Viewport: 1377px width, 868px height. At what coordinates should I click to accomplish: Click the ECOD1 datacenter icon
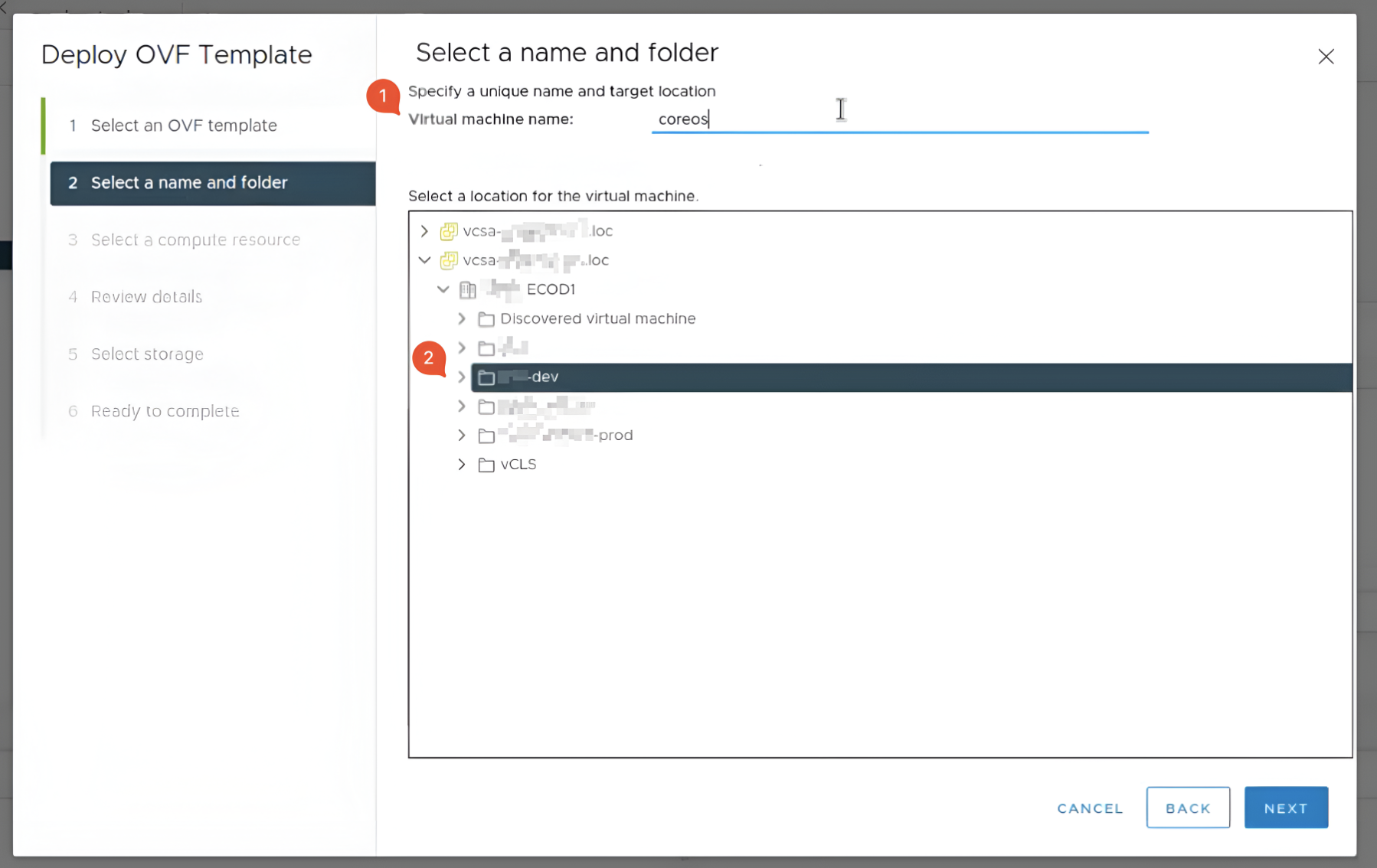point(467,289)
